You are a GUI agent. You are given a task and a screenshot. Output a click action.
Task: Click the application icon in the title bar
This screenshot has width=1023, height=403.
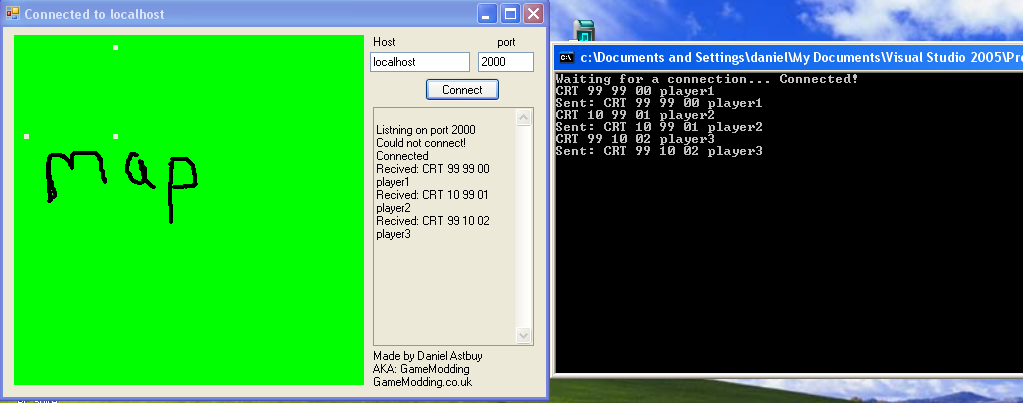tap(13, 14)
